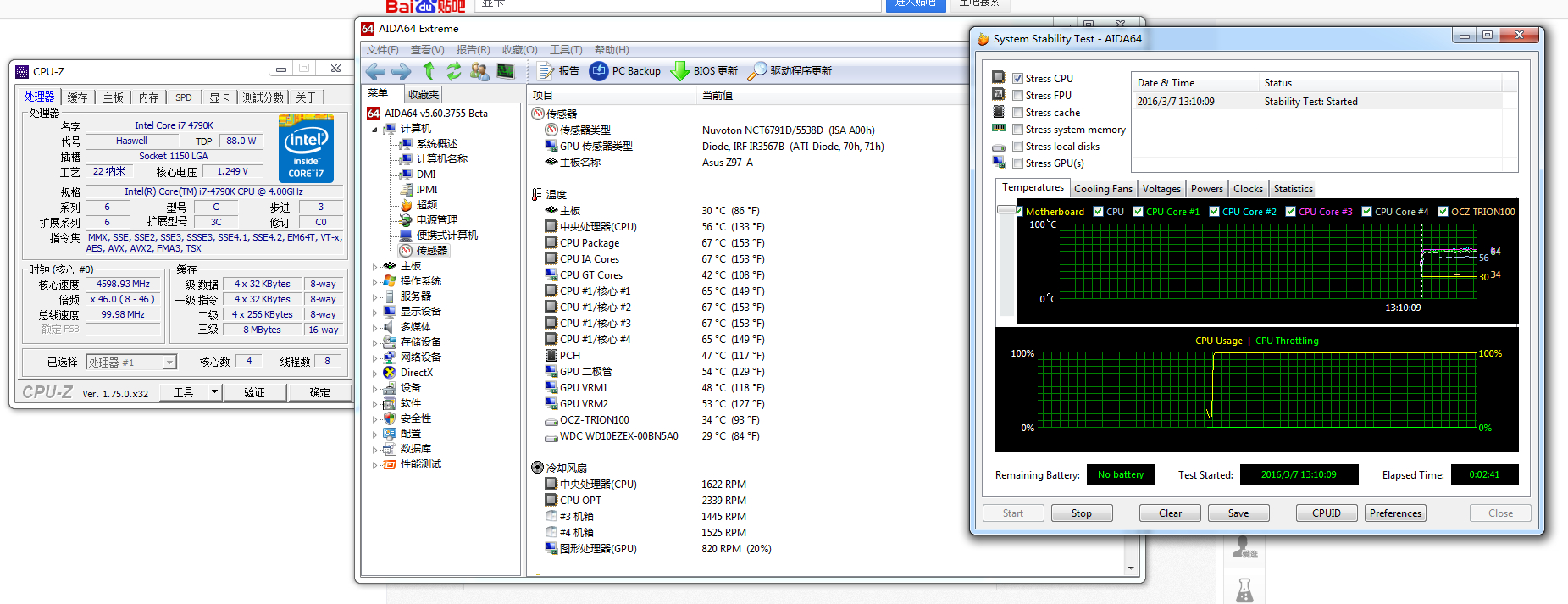This screenshot has height=604, width=1568.
Task: Enable Stress GPU(s) checkbox
Action: click(1017, 163)
